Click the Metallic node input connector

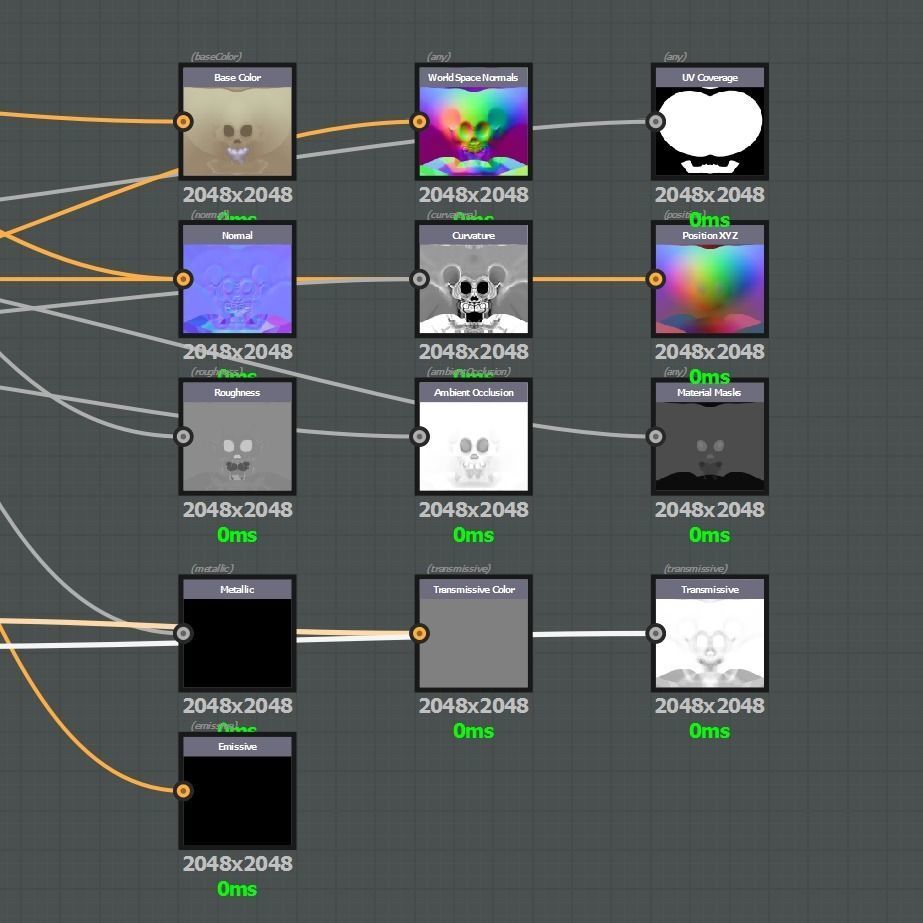coord(184,633)
